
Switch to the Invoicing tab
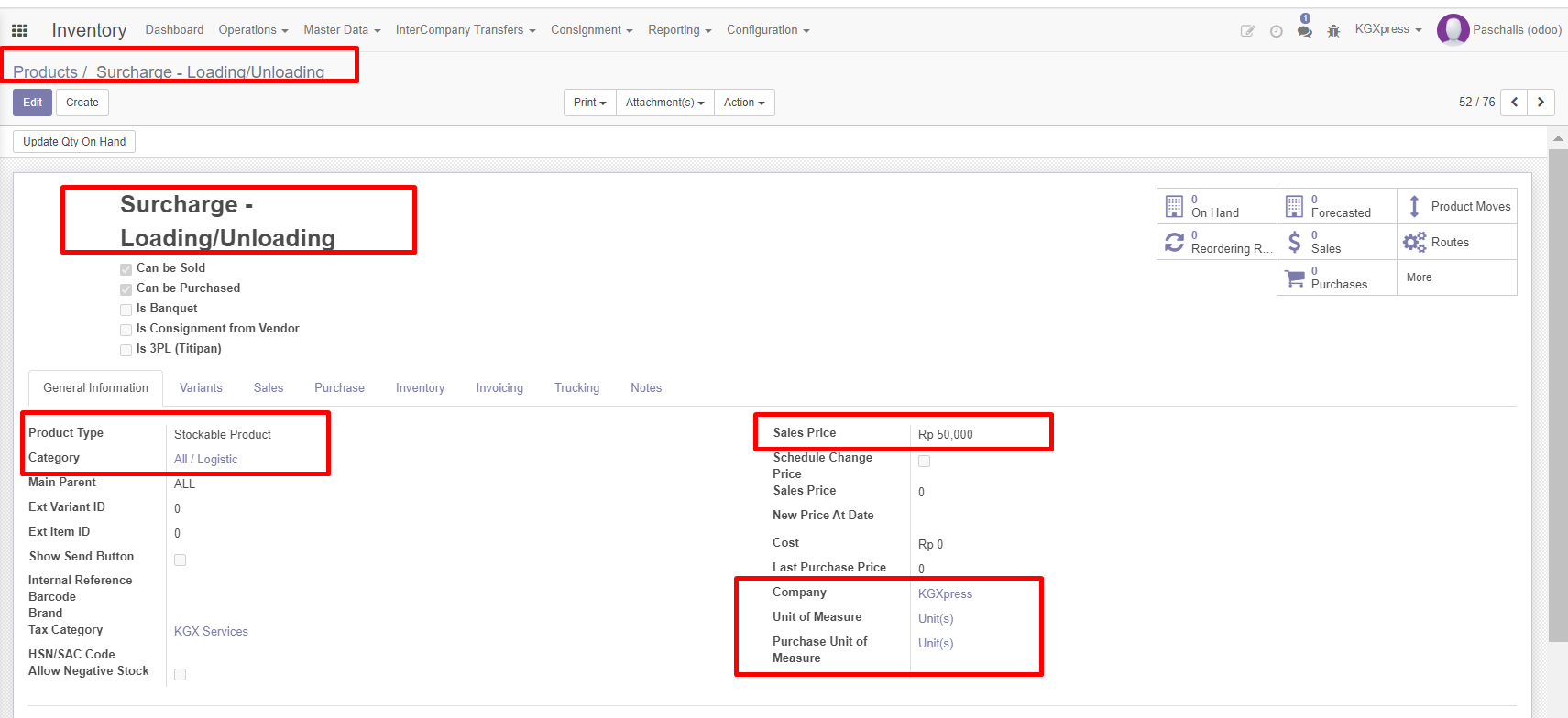coord(499,388)
